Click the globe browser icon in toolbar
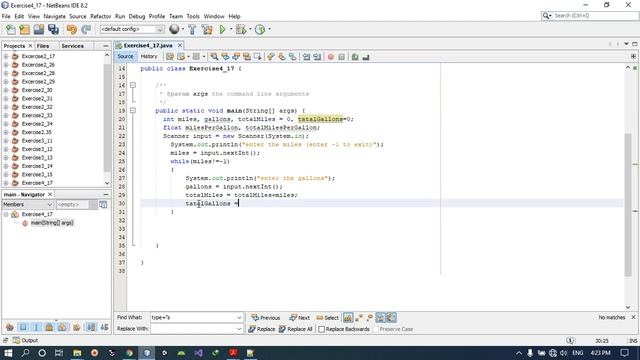The width and height of the screenshot is (640, 360). [174, 29]
